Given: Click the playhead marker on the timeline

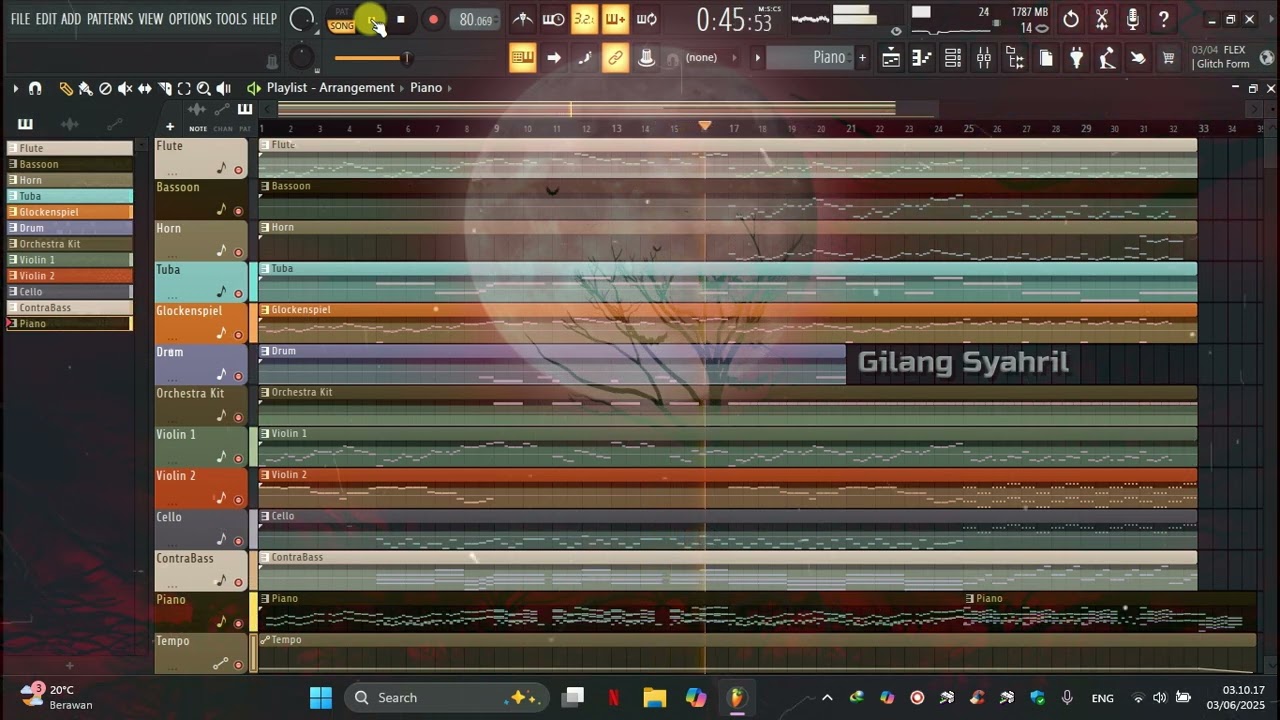Looking at the screenshot, I should click(705, 126).
